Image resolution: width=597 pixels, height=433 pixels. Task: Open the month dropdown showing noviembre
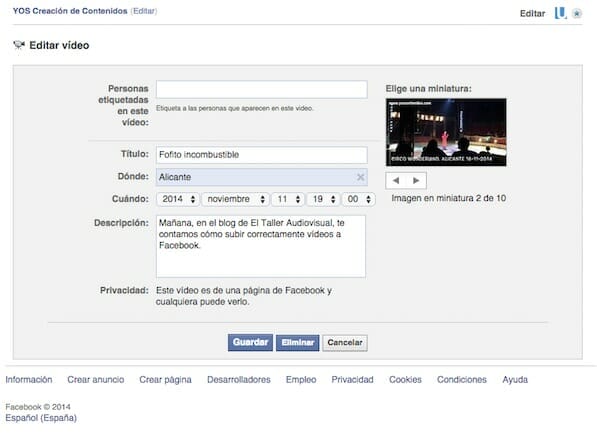coord(235,199)
